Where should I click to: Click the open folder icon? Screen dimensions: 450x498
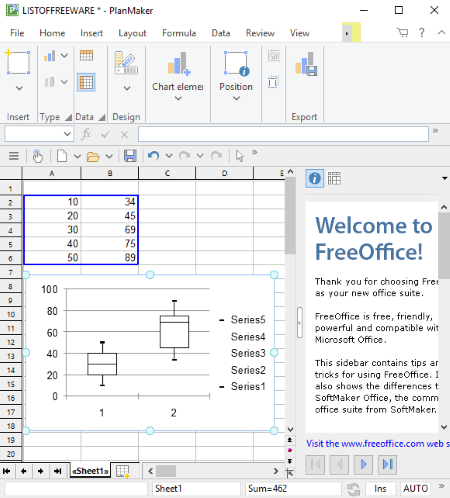click(x=93, y=156)
